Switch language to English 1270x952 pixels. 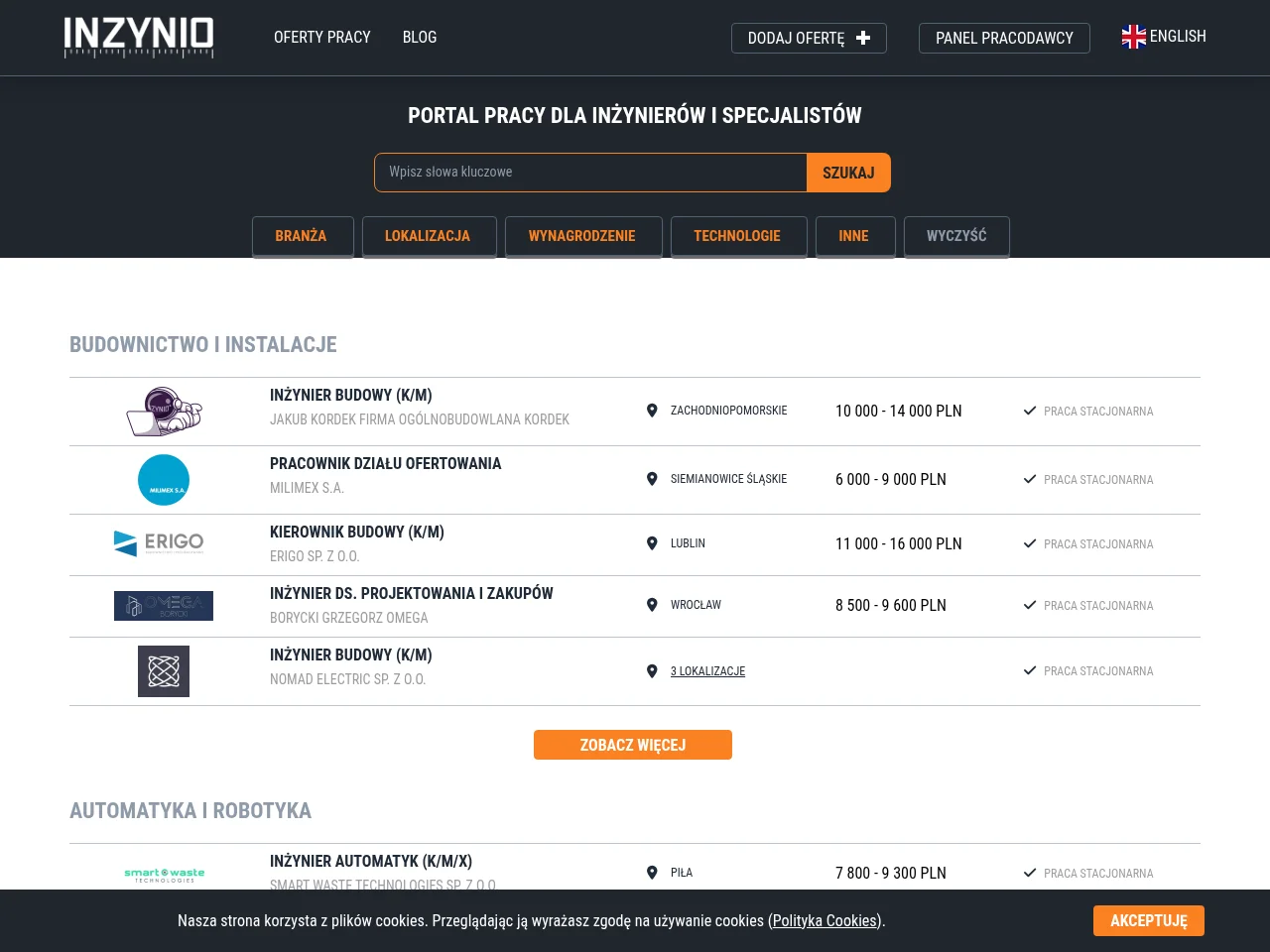pyautogui.click(x=1164, y=37)
